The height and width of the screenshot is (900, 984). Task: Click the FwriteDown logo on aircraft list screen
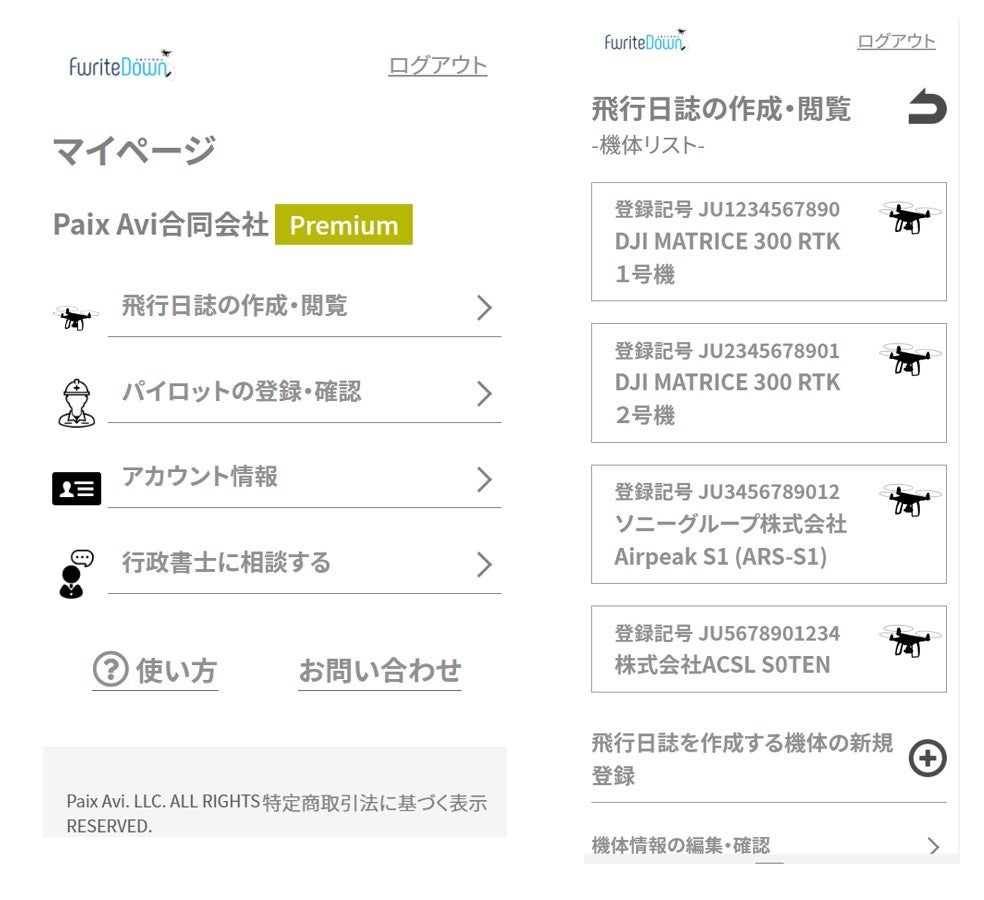[645, 41]
